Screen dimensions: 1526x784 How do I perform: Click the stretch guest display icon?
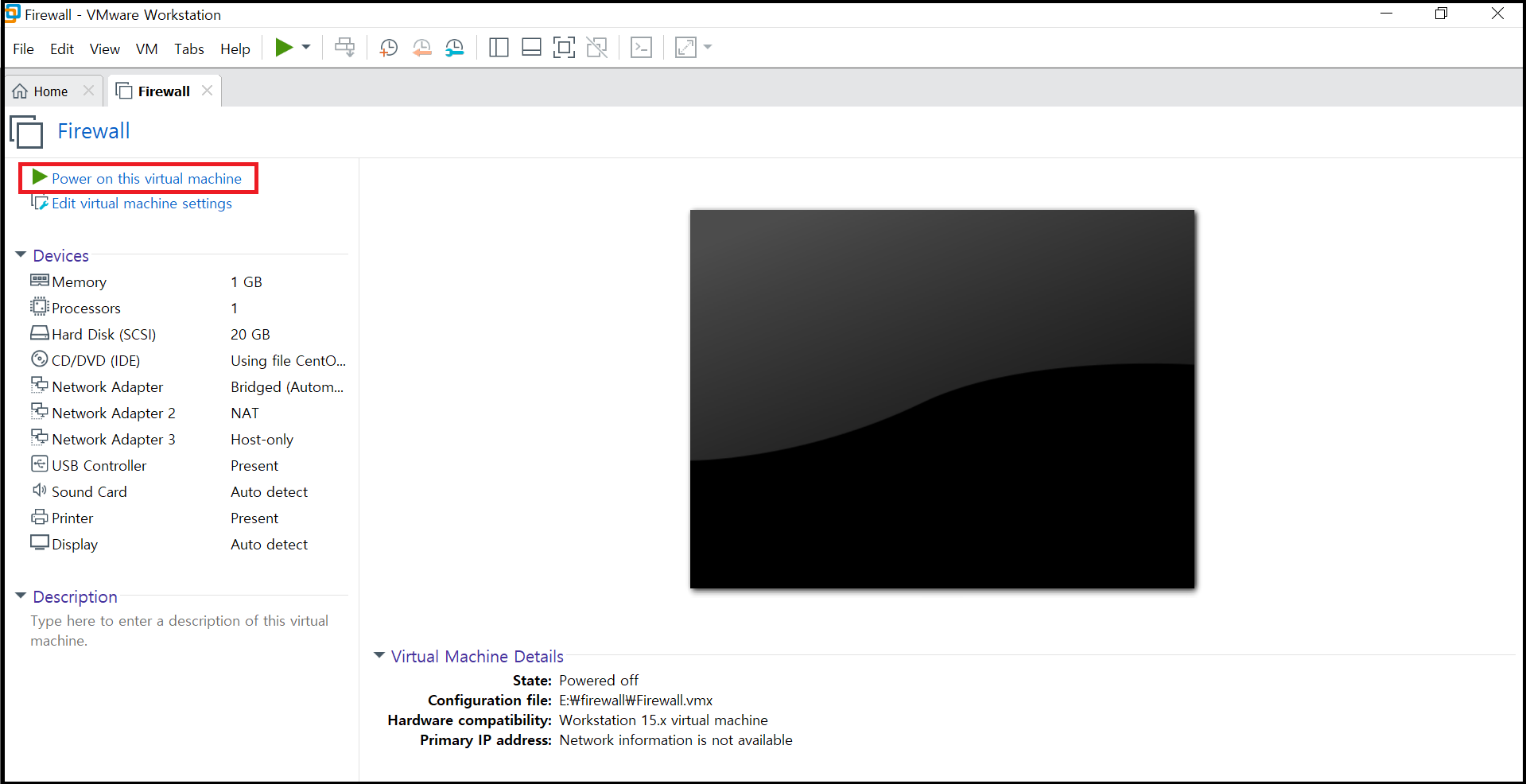pyautogui.click(x=685, y=48)
